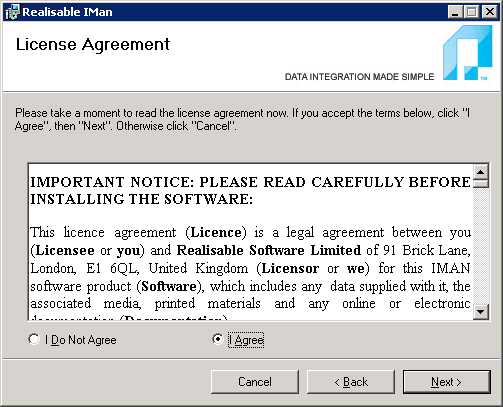Click inside the license agreement text box
The image size is (503, 407).
tap(251, 242)
